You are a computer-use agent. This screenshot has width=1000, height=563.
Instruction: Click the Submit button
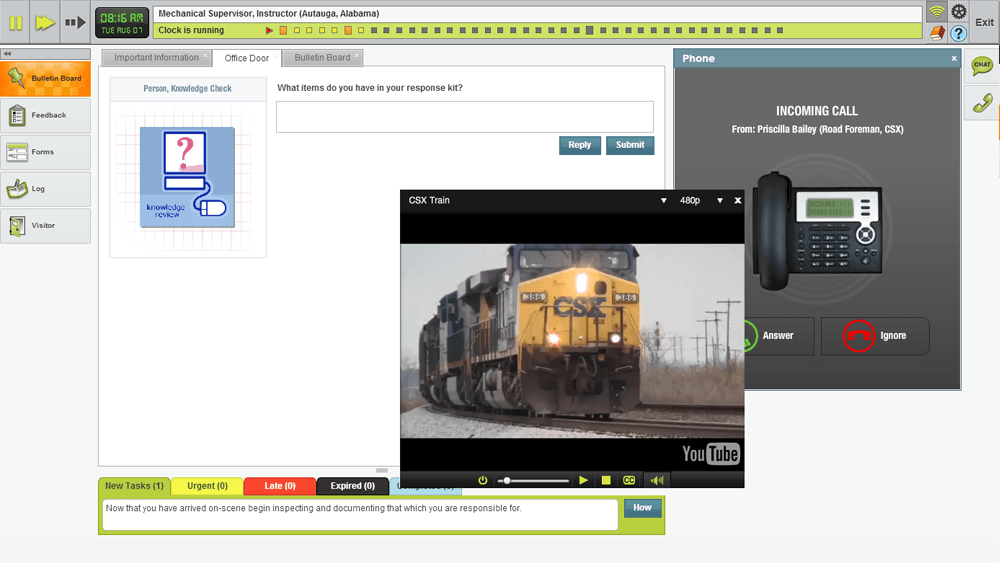tap(630, 145)
